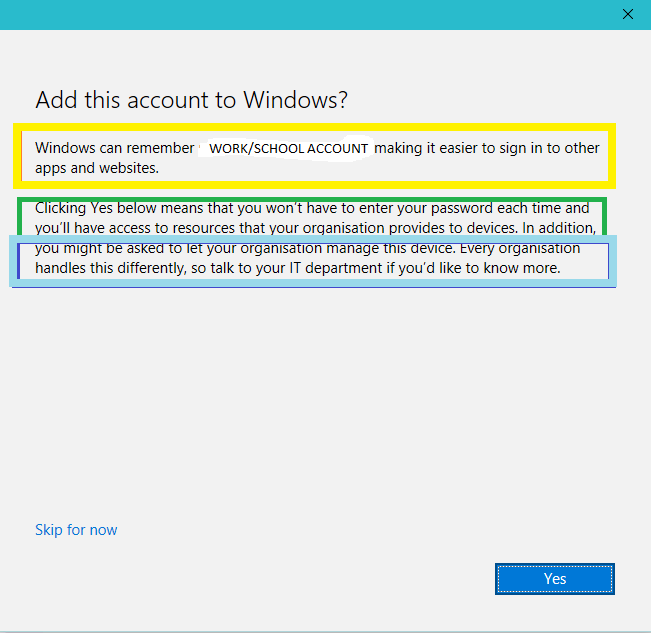
Task: Close the dialog with the X icon
Action: click(628, 14)
